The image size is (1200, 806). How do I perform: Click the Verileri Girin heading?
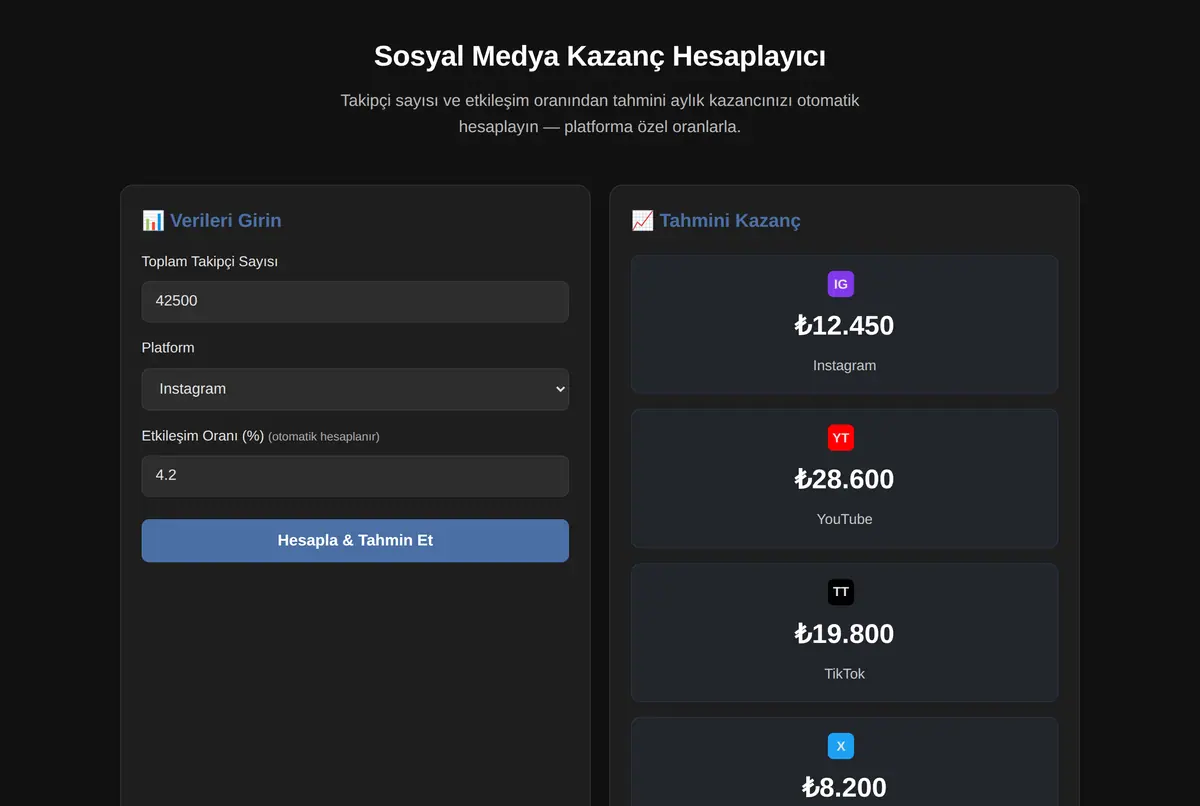click(x=225, y=221)
